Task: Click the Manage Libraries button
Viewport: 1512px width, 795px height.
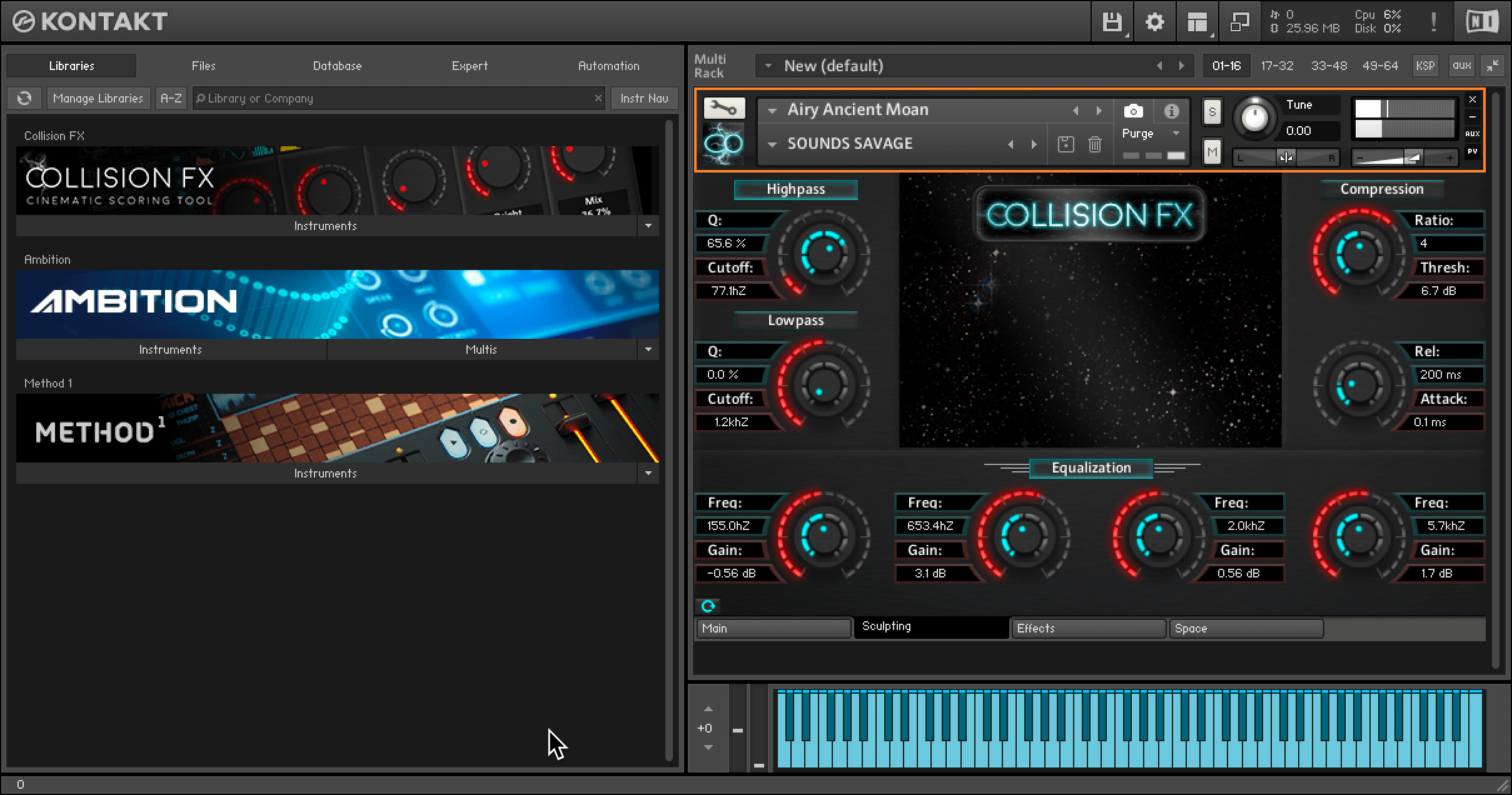Action: (x=98, y=98)
